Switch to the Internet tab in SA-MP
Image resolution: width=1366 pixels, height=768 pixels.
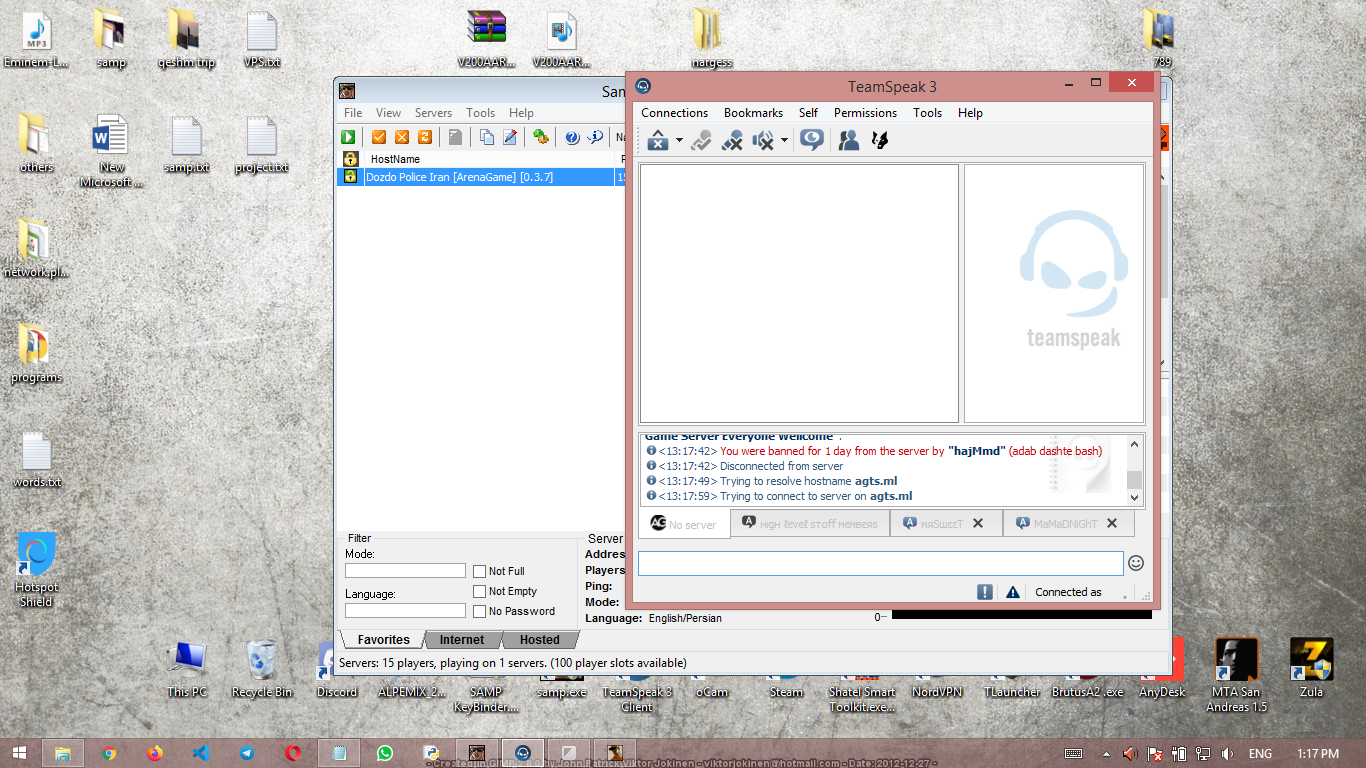coord(461,640)
